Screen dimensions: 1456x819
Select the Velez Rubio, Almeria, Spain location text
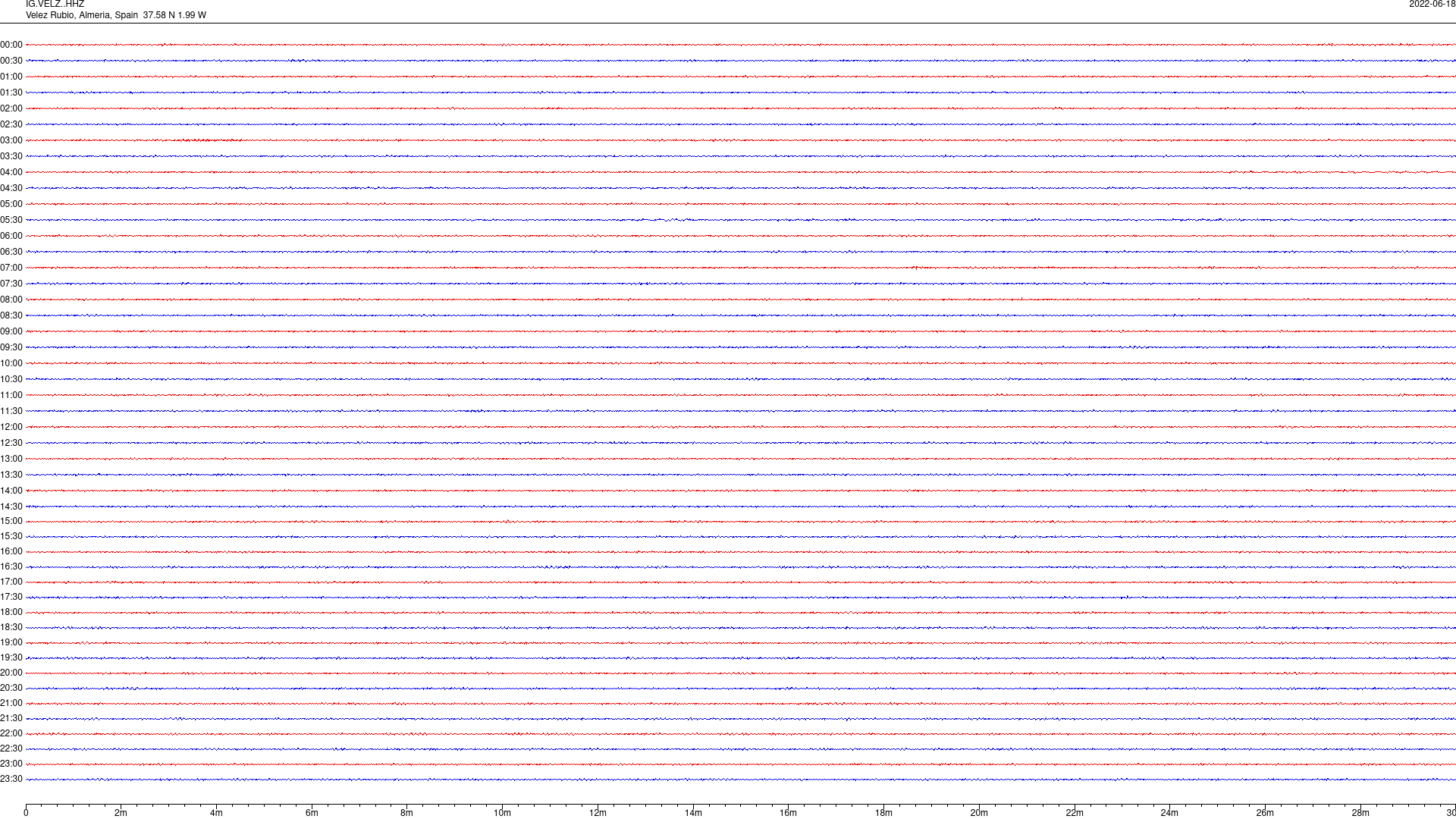point(82,15)
